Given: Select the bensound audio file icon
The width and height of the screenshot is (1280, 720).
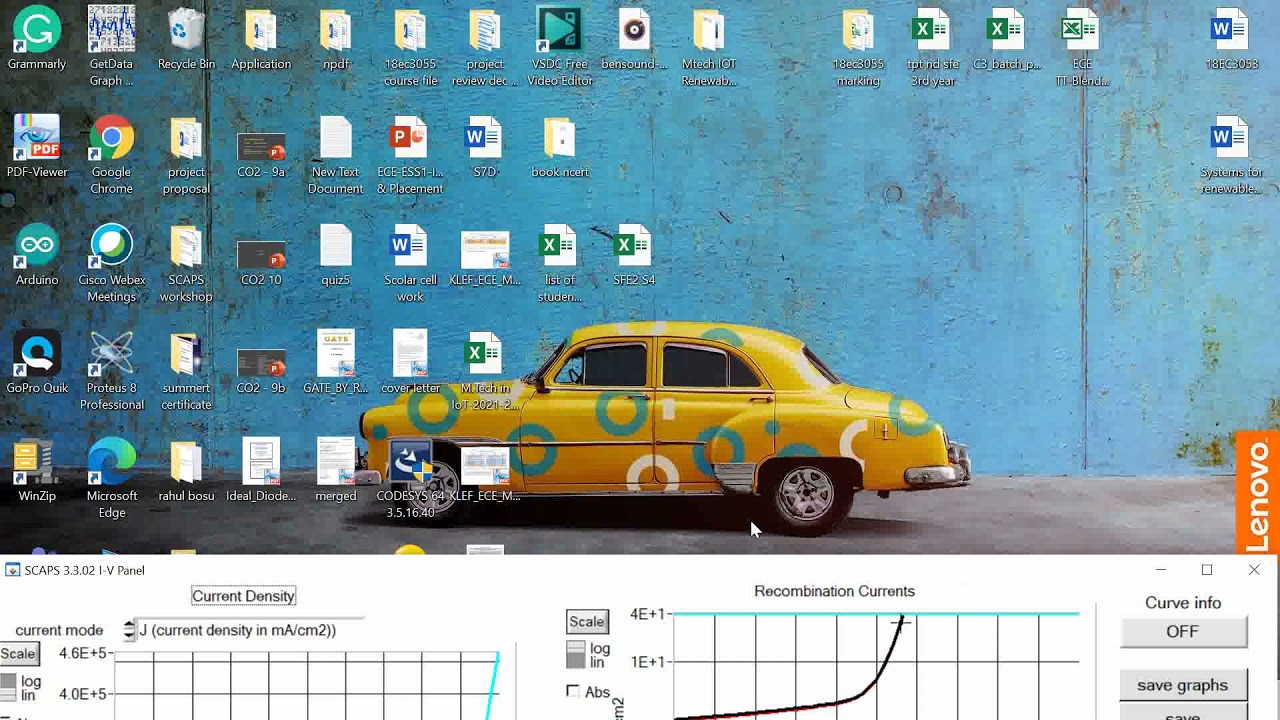Looking at the screenshot, I should (634, 40).
